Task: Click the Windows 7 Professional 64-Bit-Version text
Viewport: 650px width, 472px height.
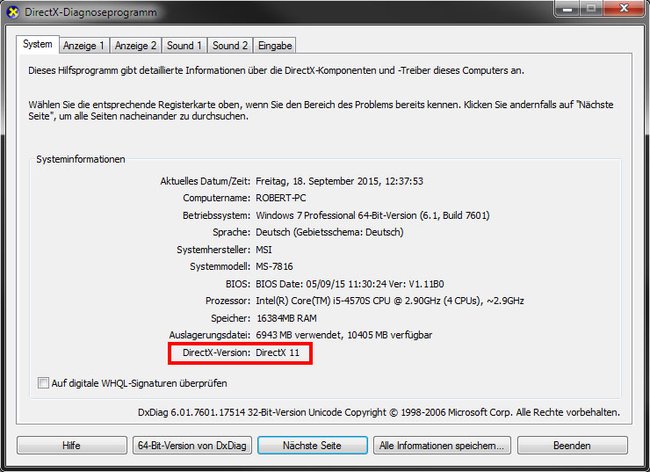Action: click(372, 215)
